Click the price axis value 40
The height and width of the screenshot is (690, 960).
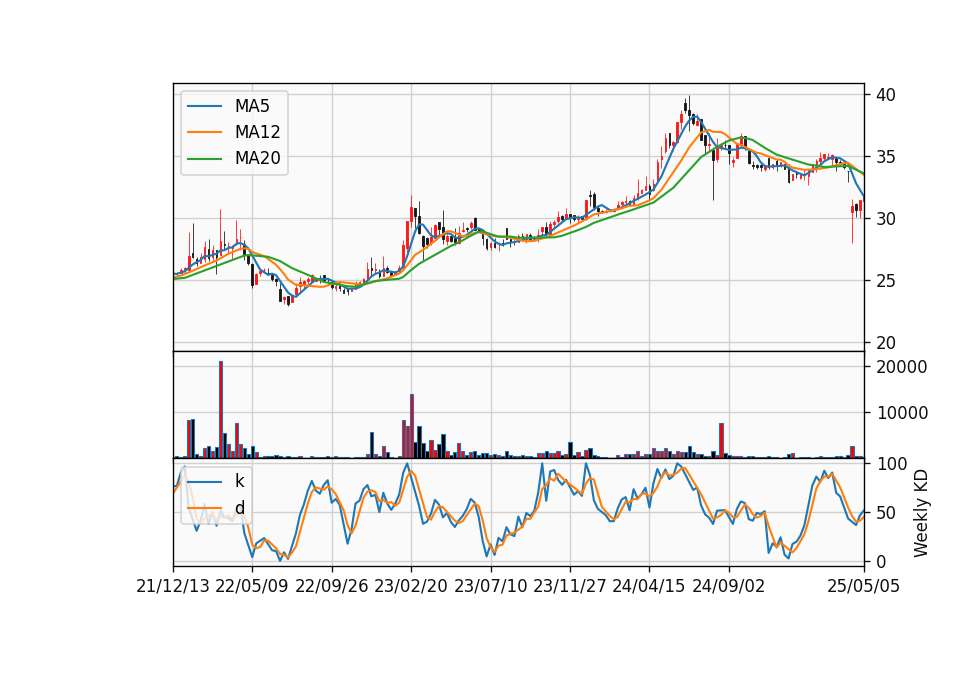[x=885, y=95]
